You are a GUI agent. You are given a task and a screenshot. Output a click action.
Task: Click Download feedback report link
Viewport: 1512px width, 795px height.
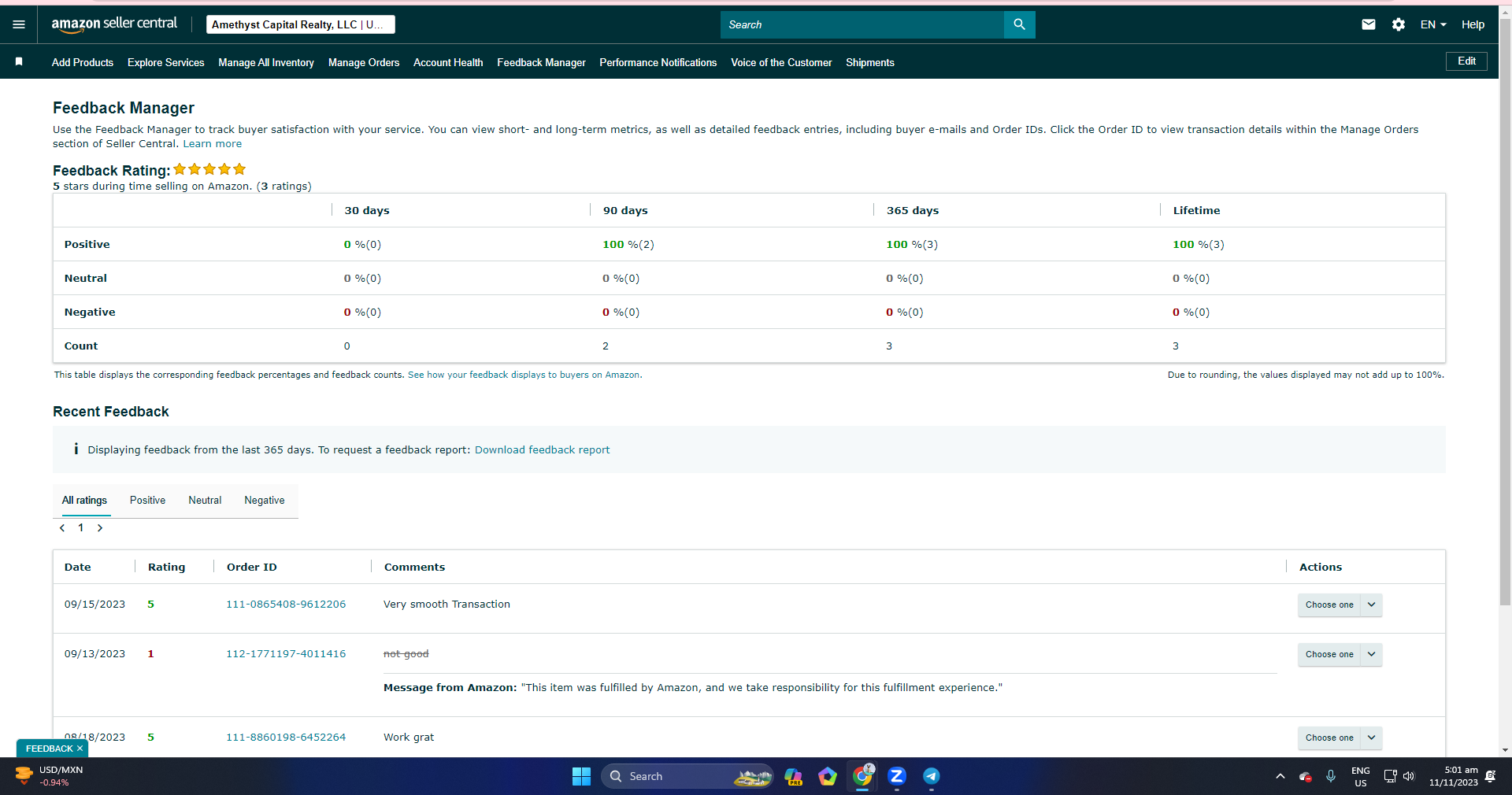point(542,450)
